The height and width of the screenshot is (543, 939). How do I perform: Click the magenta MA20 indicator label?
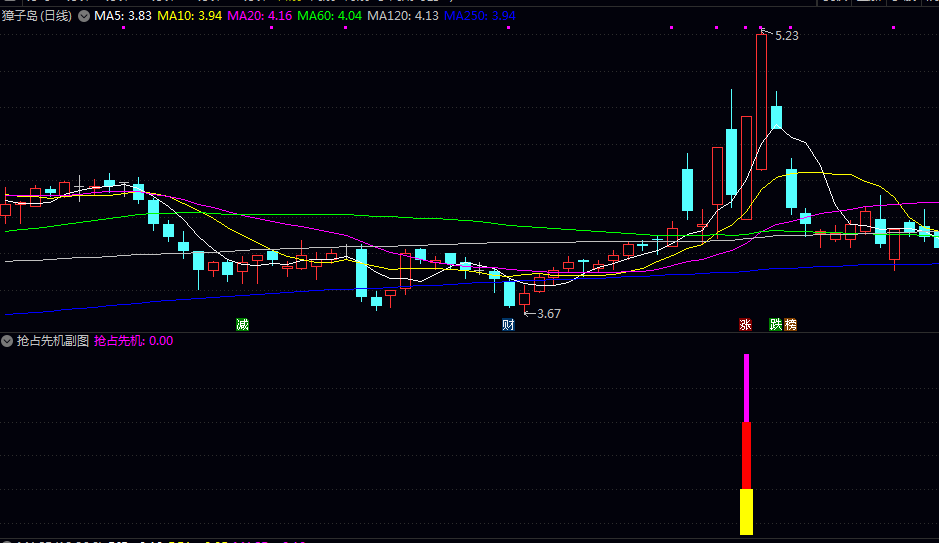tap(260, 16)
